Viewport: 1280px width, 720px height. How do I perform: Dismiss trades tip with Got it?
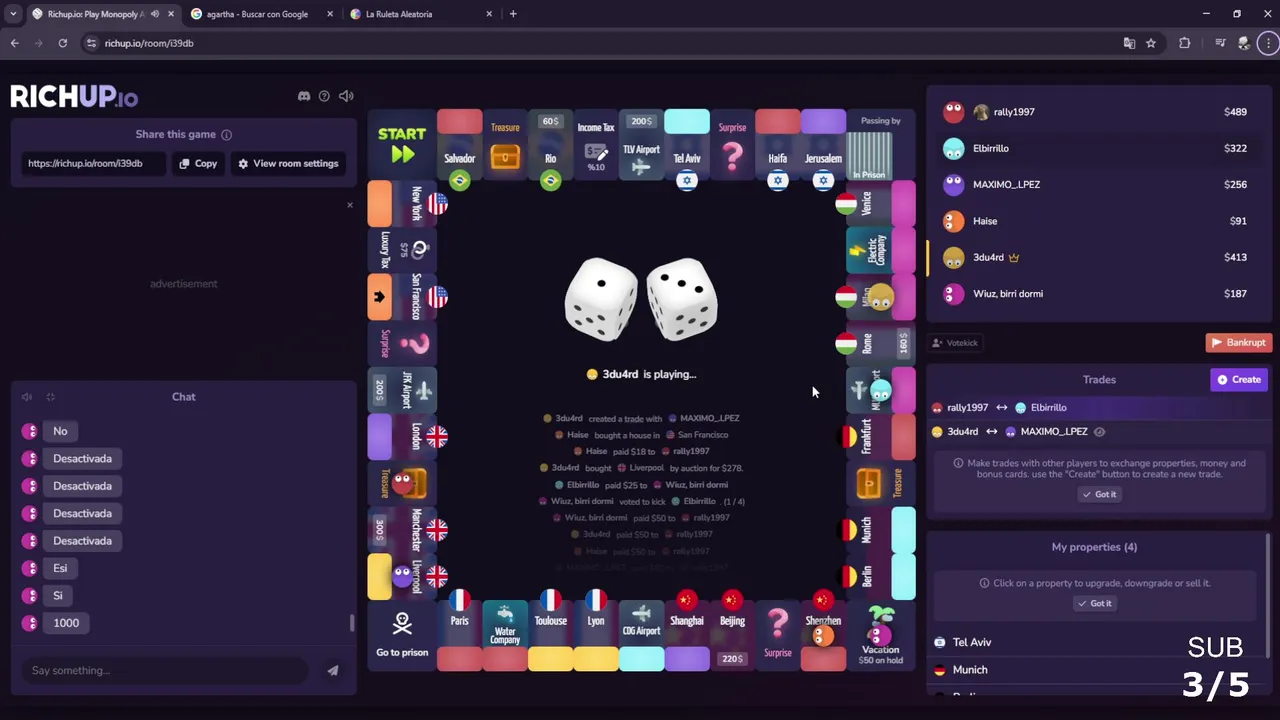click(1098, 494)
